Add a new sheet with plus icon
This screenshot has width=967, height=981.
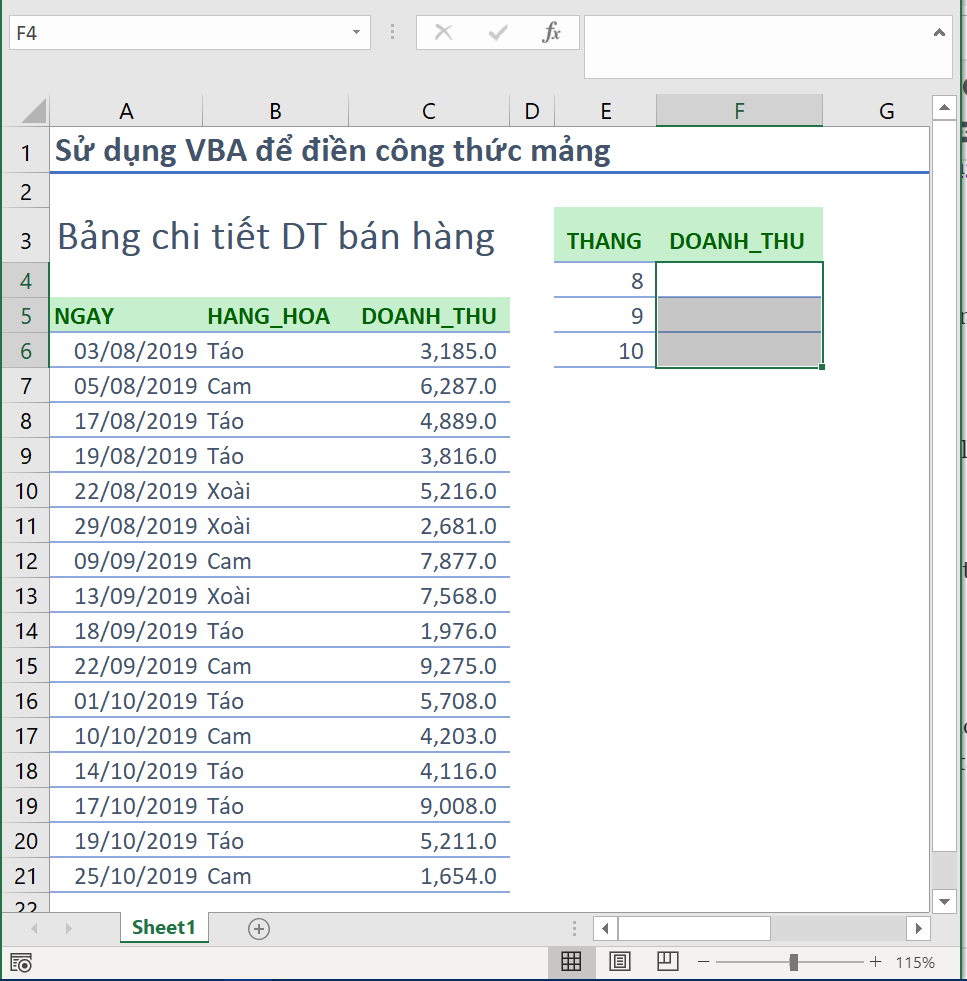[259, 929]
